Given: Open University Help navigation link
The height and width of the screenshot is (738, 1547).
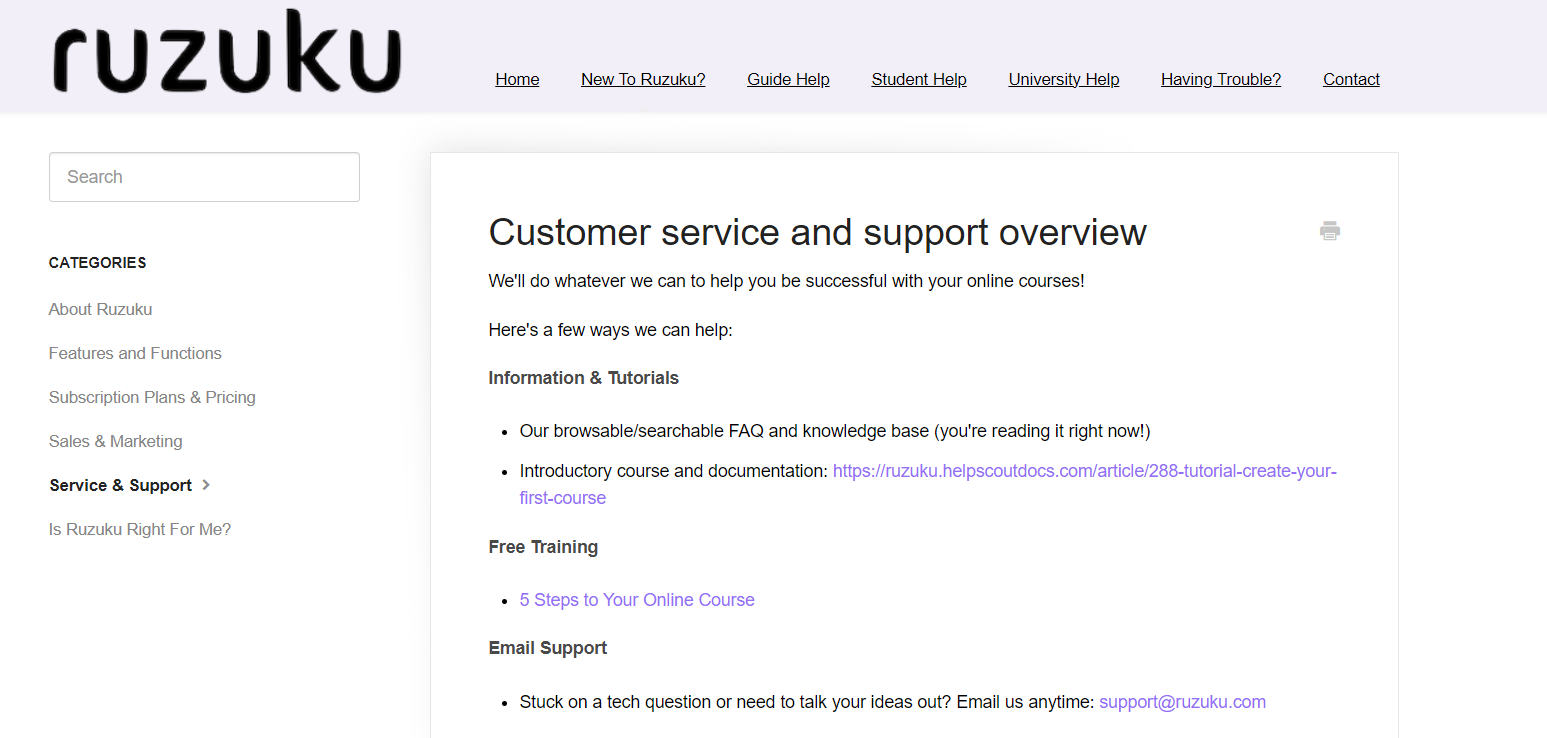Looking at the screenshot, I should click(1064, 79).
